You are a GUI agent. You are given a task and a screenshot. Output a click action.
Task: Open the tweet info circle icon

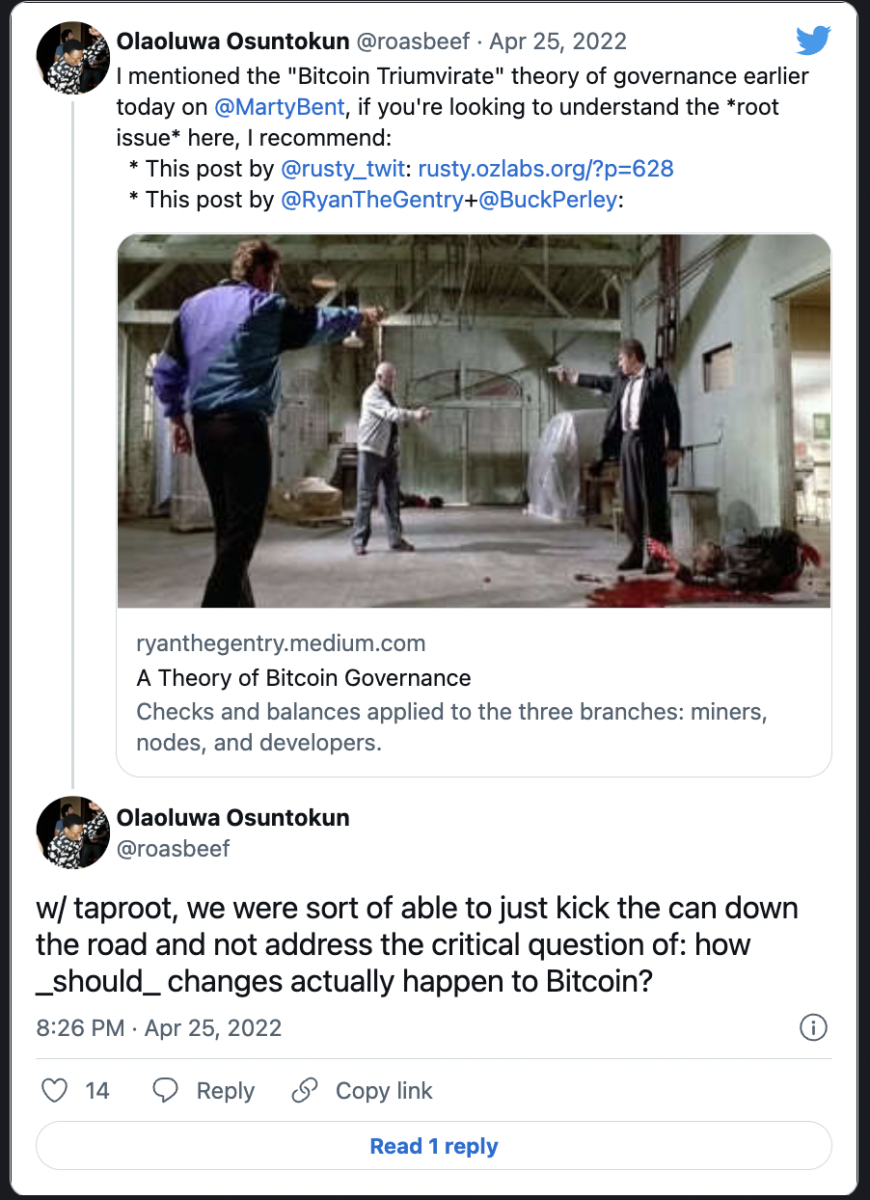814,1028
